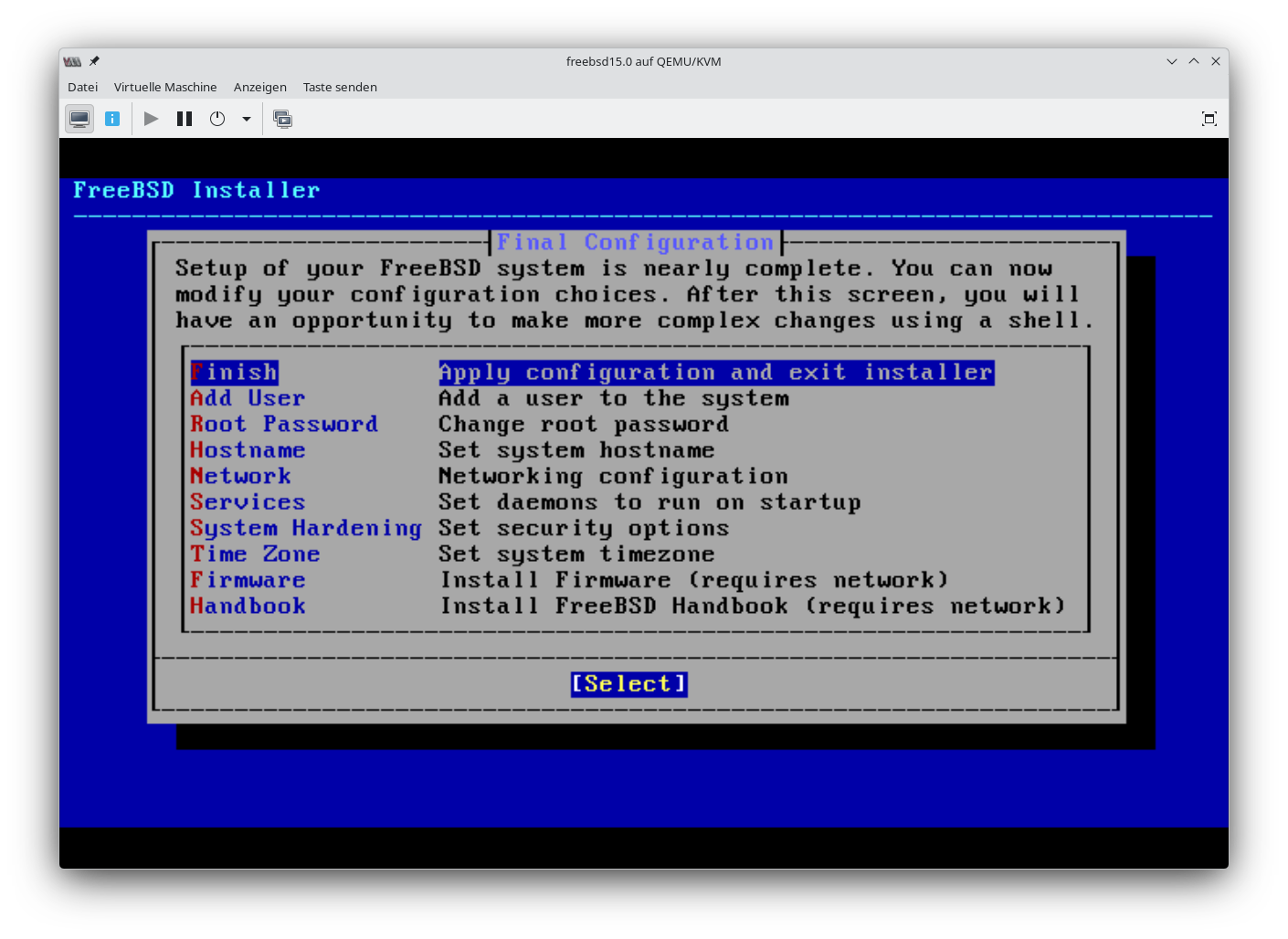This screenshot has height=939, width=1288.
Task: Select the Root Password option
Action: pyautogui.click(x=283, y=424)
